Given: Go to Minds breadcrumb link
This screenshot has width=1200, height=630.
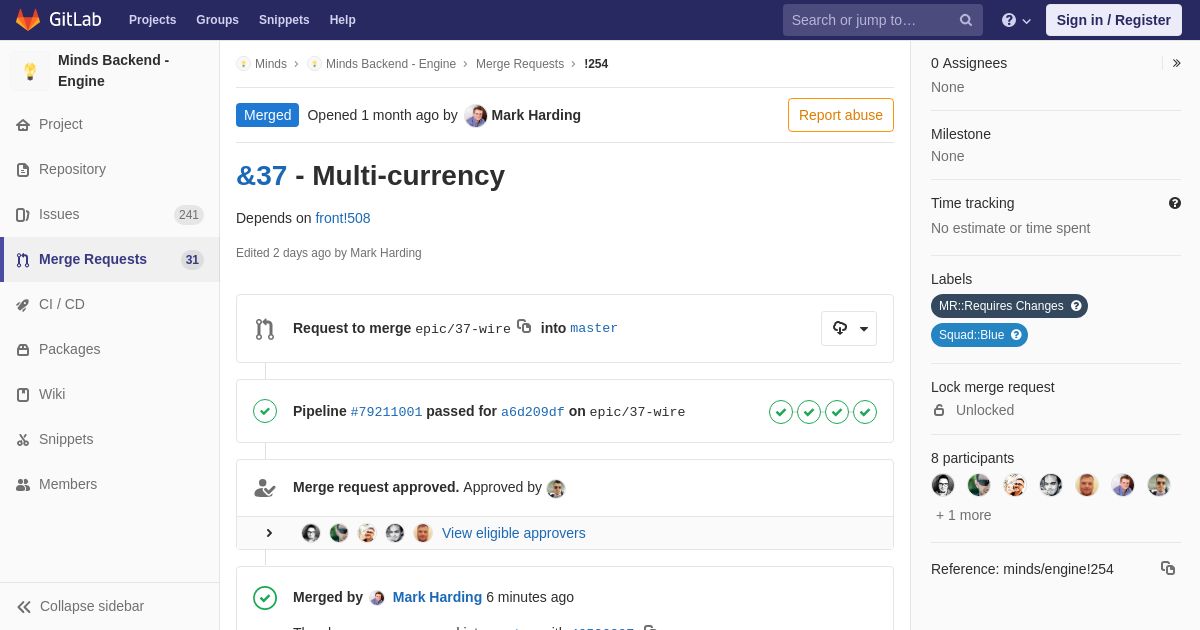Looking at the screenshot, I should (x=270, y=64).
